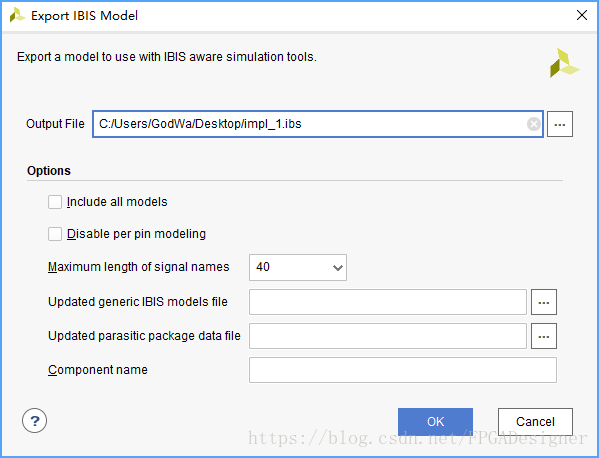The width and height of the screenshot is (599, 458).
Task: Click the Vivado logo beside the description
Action: point(564,63)
